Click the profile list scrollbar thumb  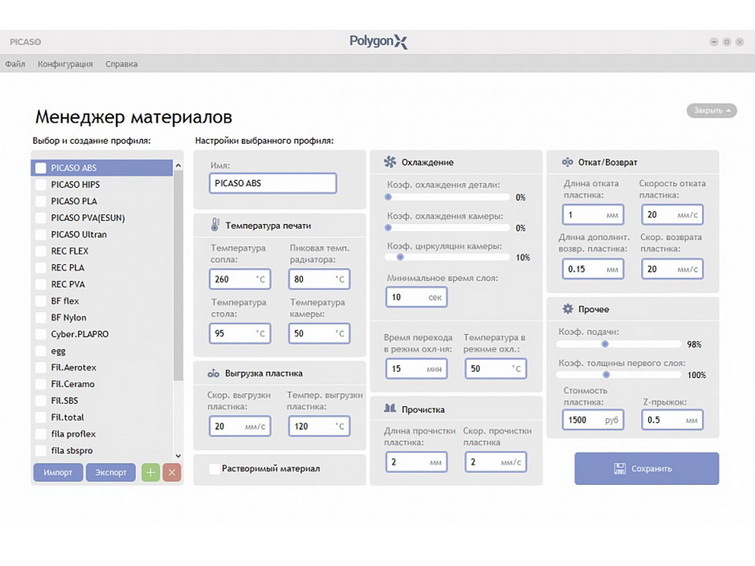tap(178, 276)
